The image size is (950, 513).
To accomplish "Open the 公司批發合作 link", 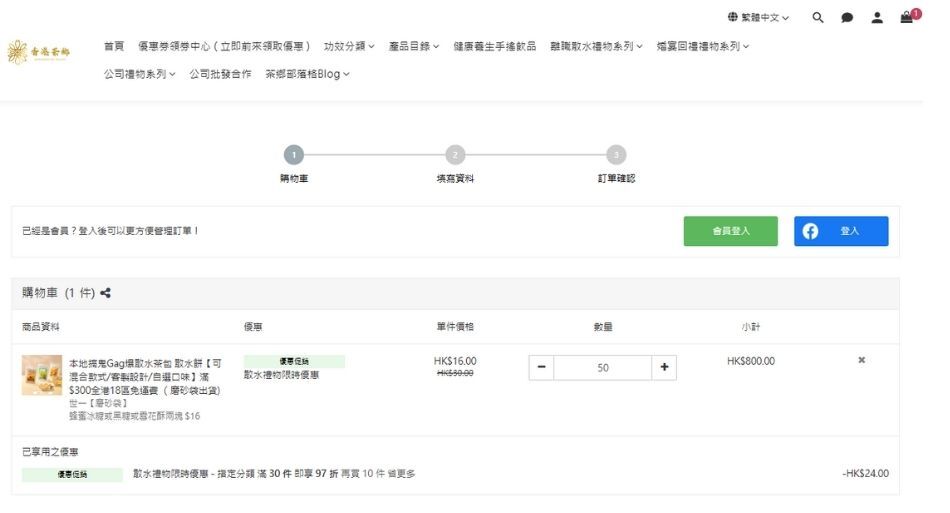I will pos(220,74).
